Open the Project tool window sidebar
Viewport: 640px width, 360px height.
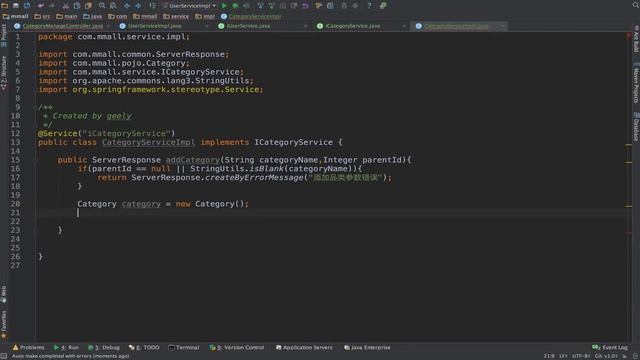[4, 36]
